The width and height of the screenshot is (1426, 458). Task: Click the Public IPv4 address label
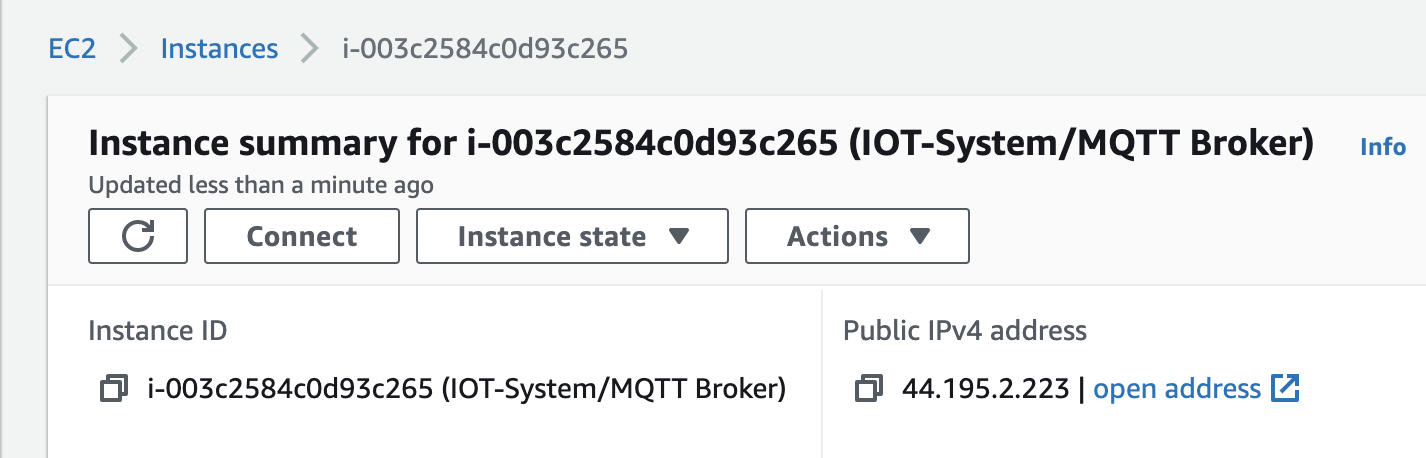click(964, 330)
